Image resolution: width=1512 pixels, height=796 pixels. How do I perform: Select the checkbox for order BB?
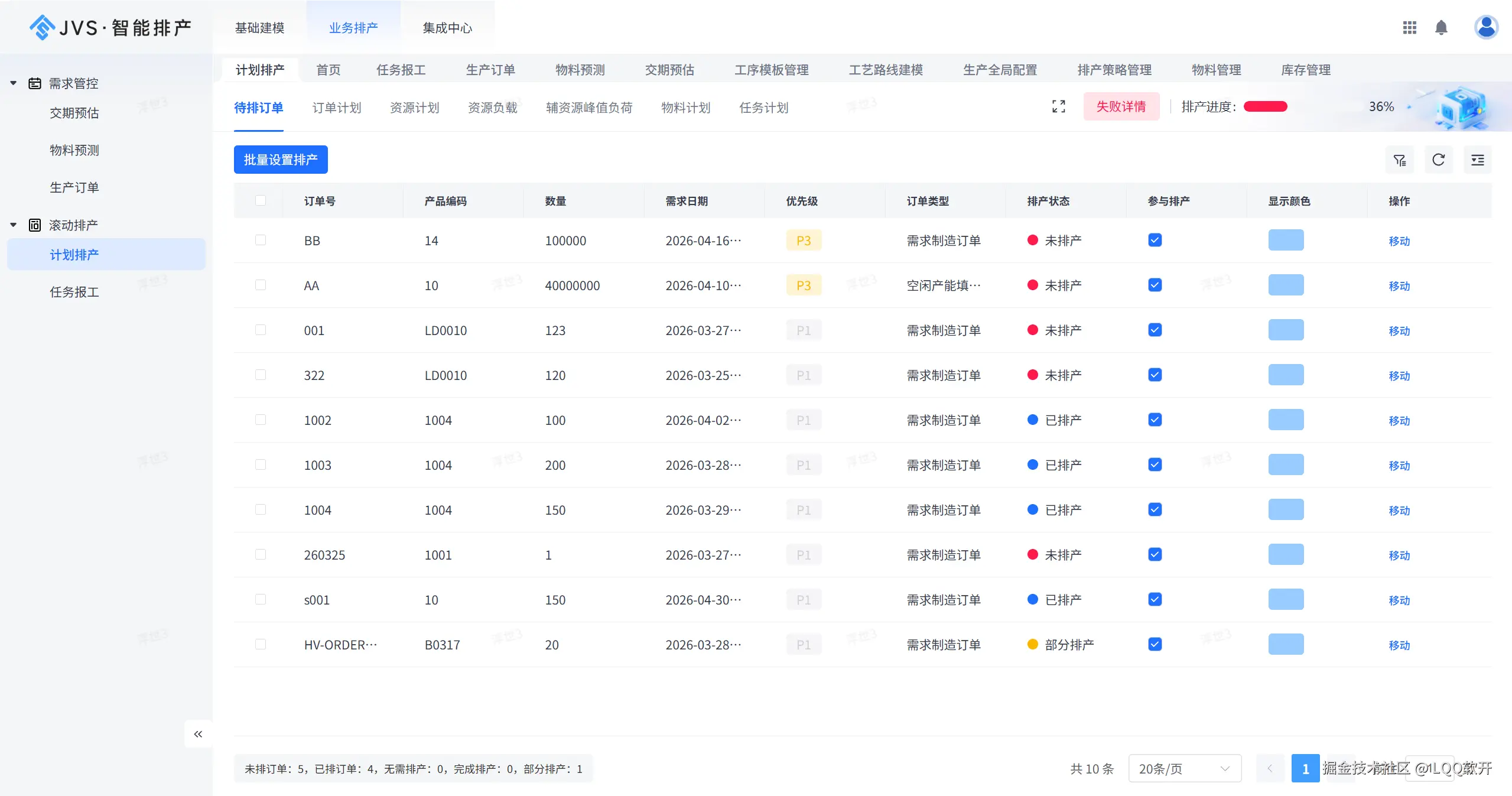pyautogui.click(x=261, y=240)
